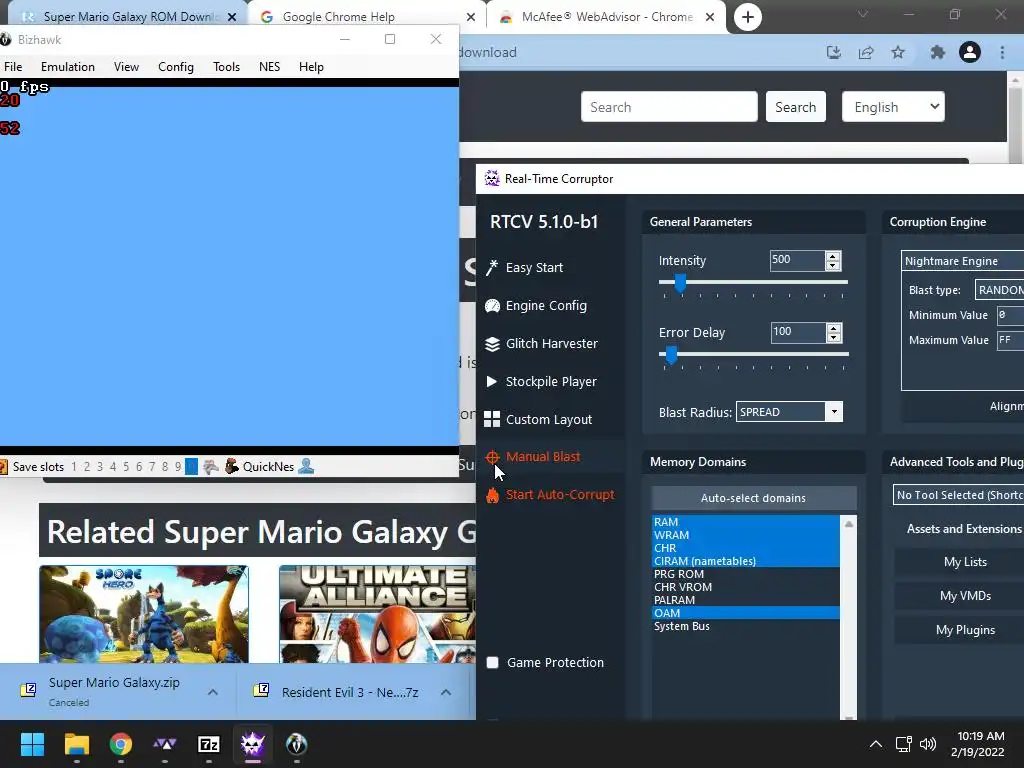
Task: Open RTCV icon in taskbar
Action: click(253, 744)
